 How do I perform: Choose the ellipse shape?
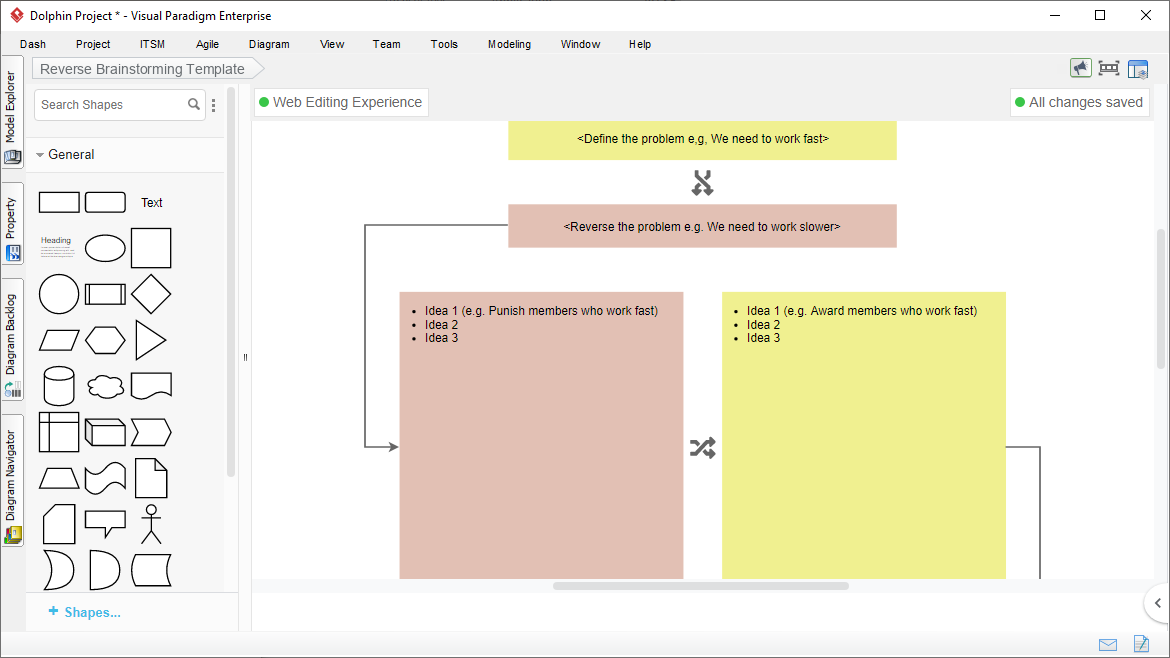(105, 248)
